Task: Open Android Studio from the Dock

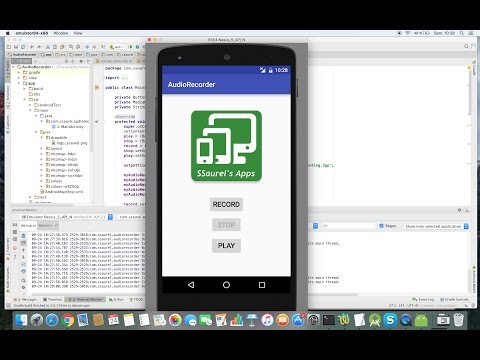Action: (375, 320)
